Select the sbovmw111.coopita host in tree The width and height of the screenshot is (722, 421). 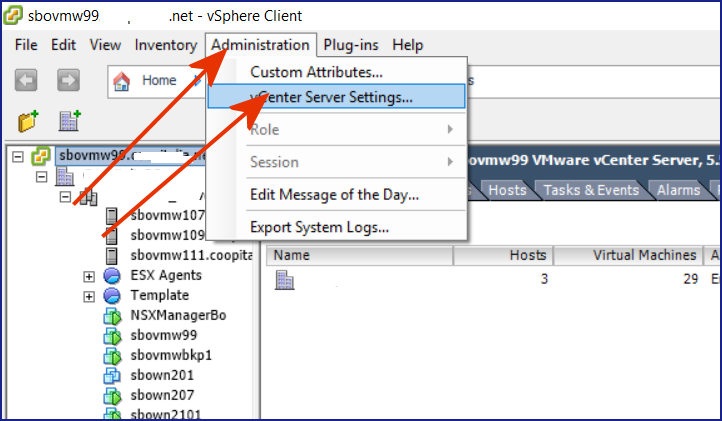pyautogui.click(x=191, y=255)
